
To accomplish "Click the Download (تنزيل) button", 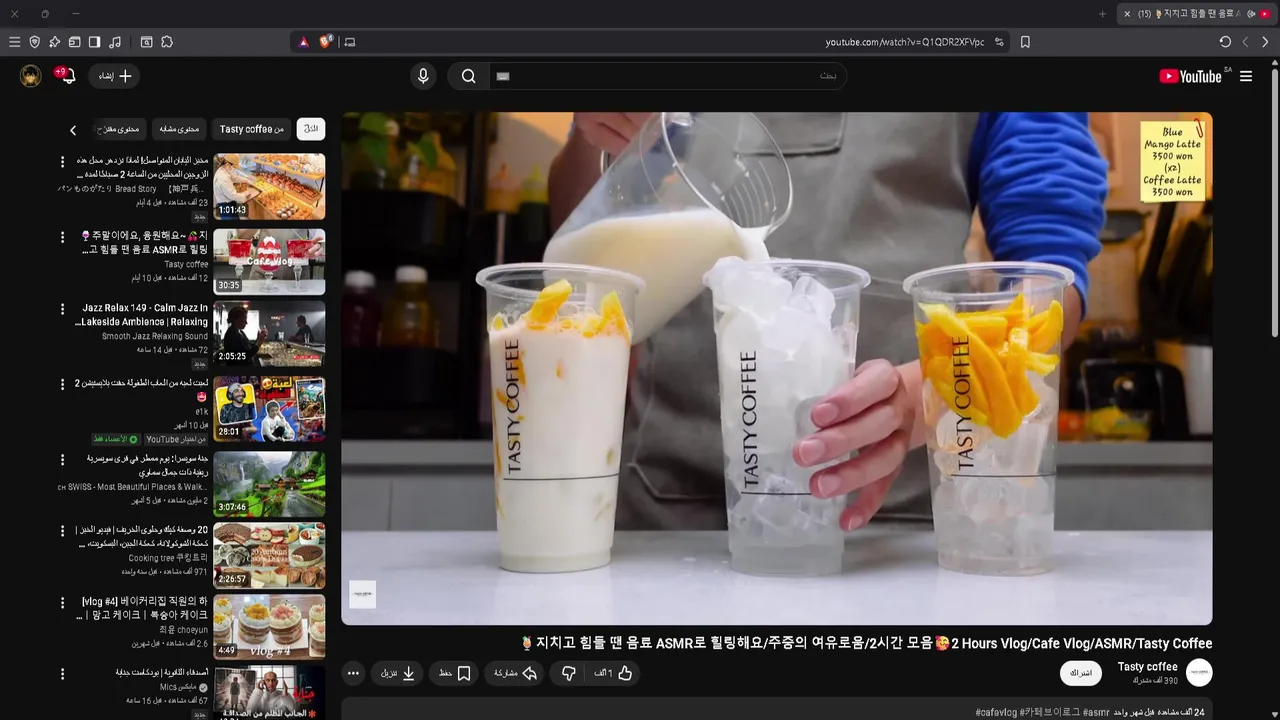I will point(398,673).
